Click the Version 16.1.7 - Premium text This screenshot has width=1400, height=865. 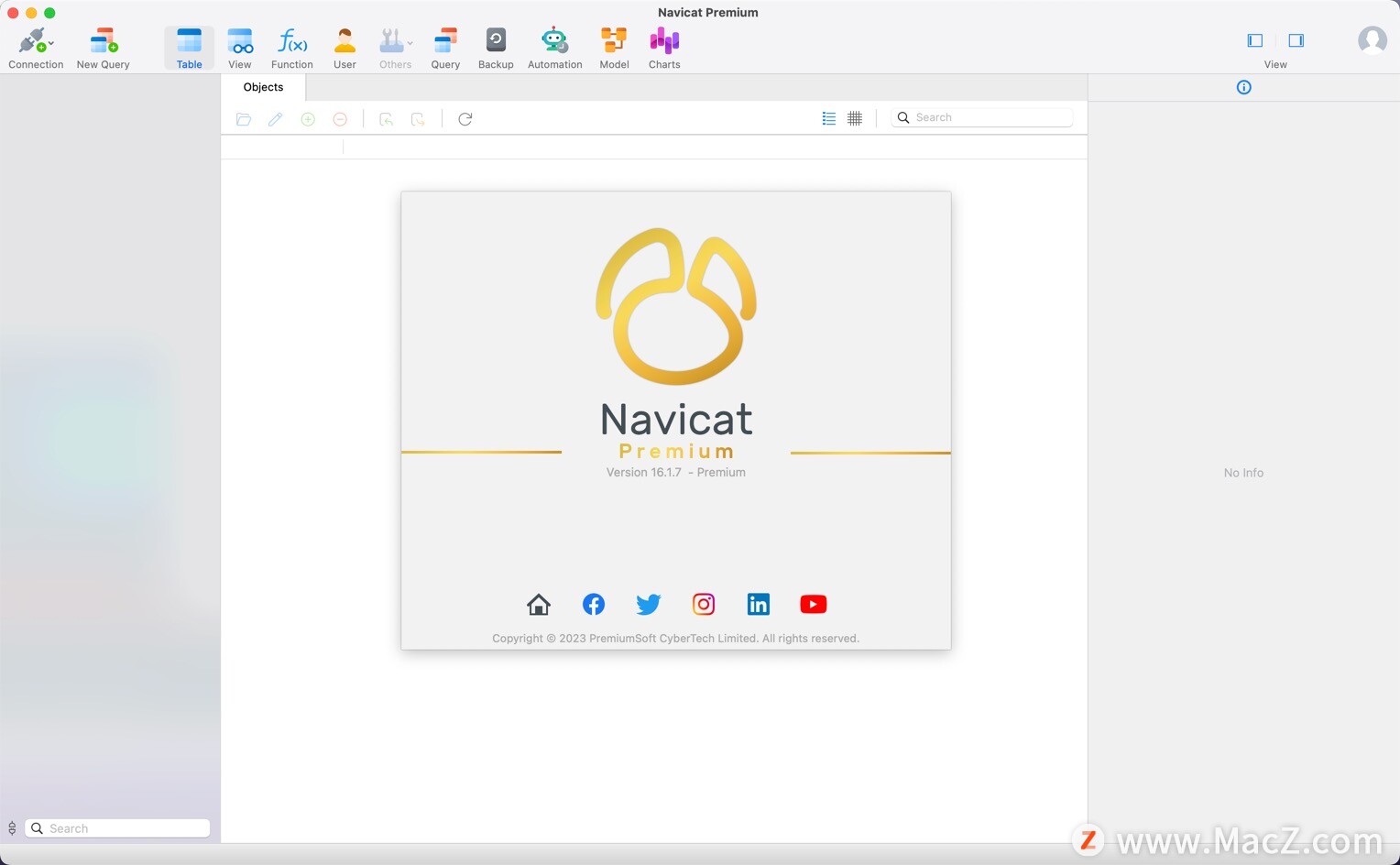pyautogui.click(x=676, y=472)
